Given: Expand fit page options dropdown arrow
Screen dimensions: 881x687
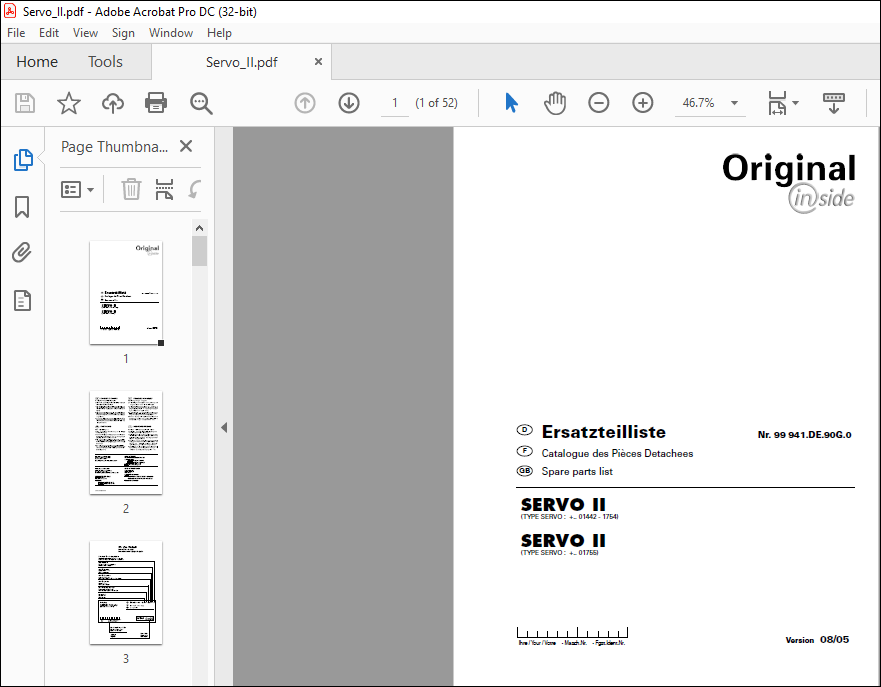Looking at the screenshot, I should pos(795,103).
